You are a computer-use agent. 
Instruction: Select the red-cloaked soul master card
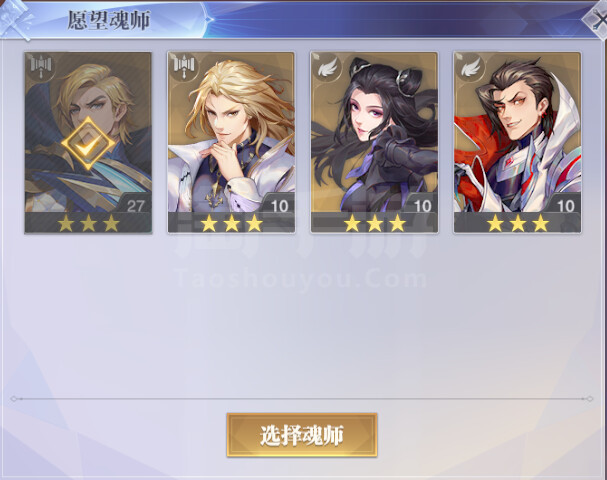517,142
